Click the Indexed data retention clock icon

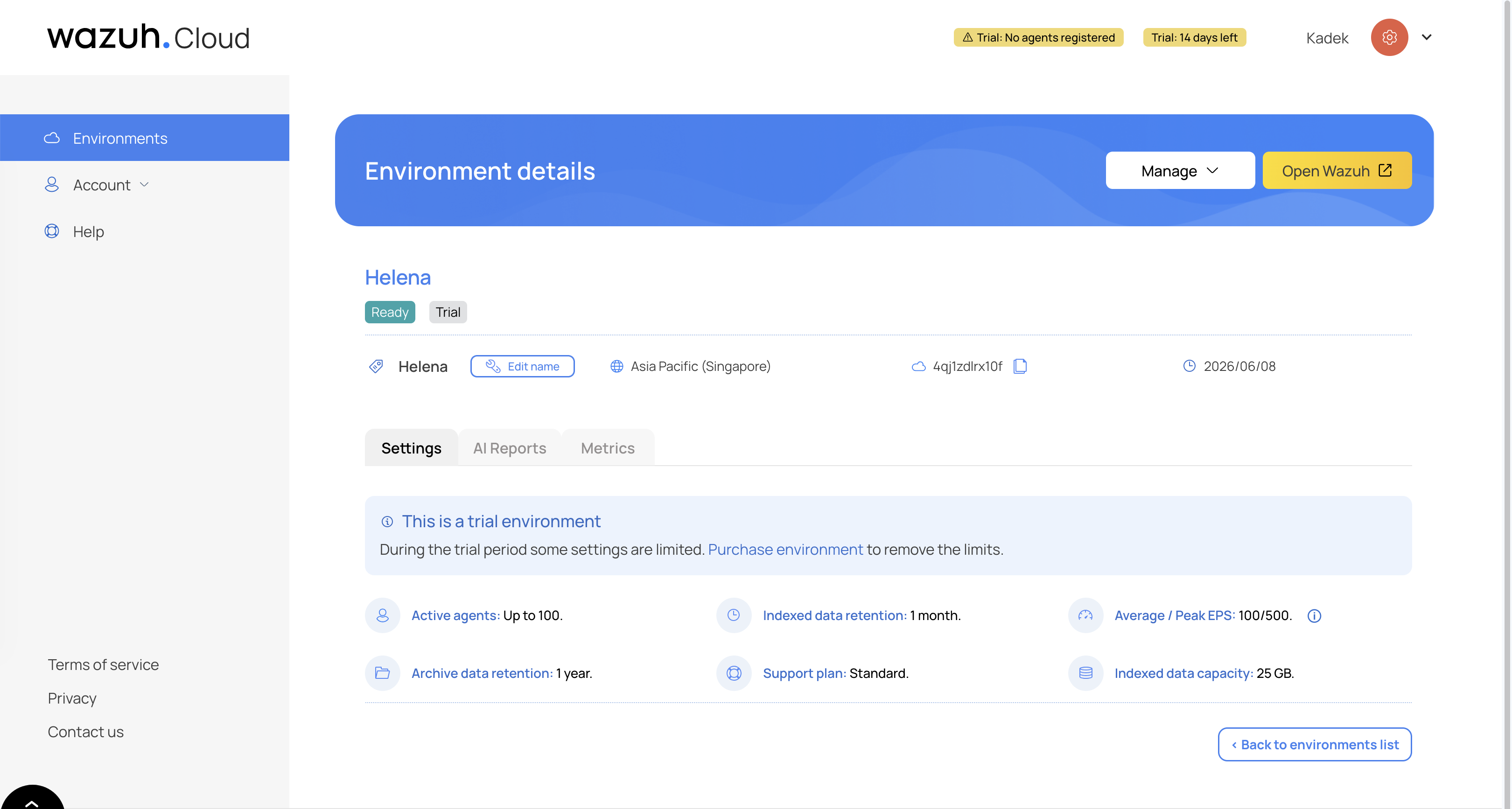tap(734, 615)
